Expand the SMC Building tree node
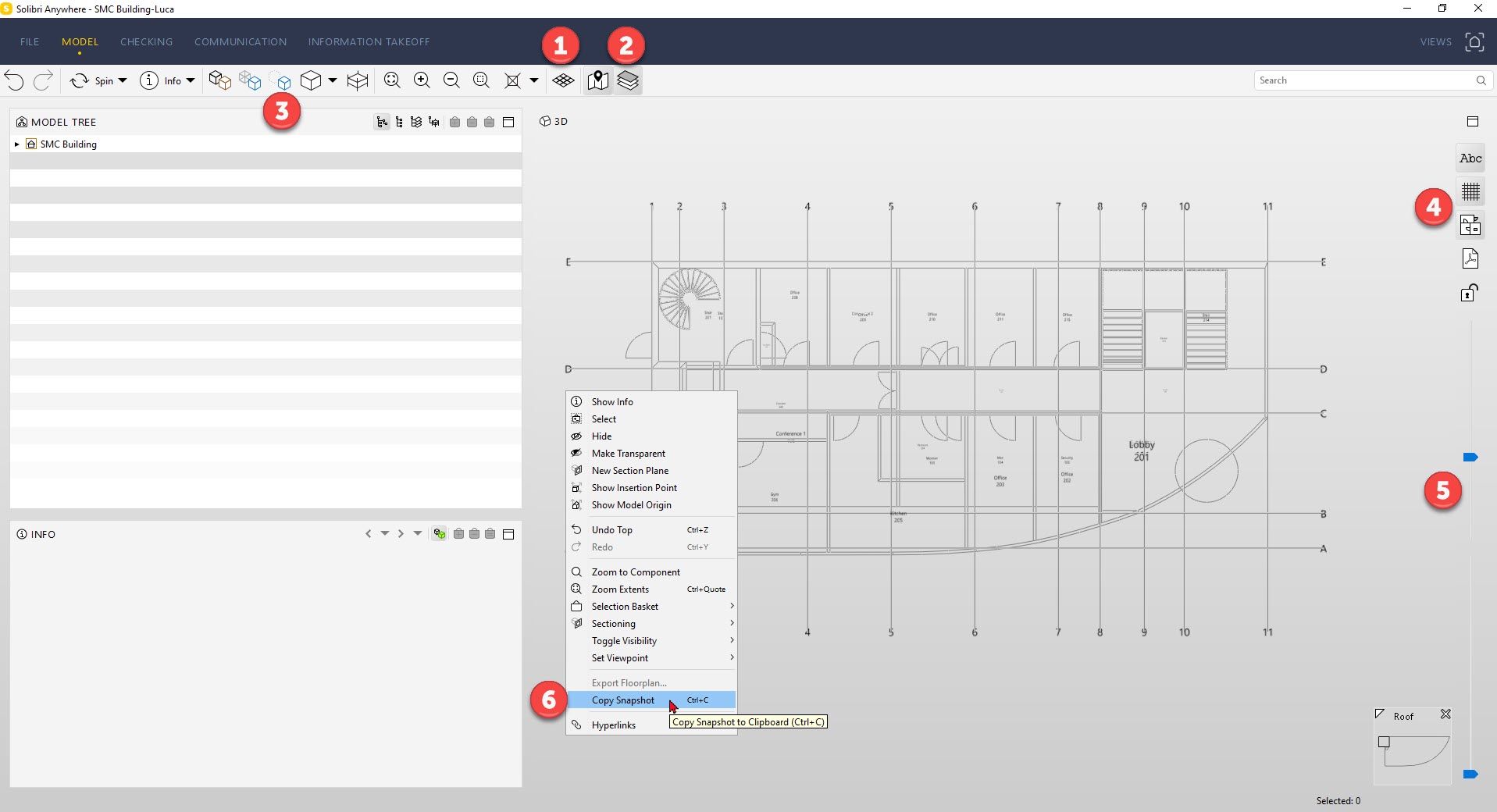 click(17, 144)
